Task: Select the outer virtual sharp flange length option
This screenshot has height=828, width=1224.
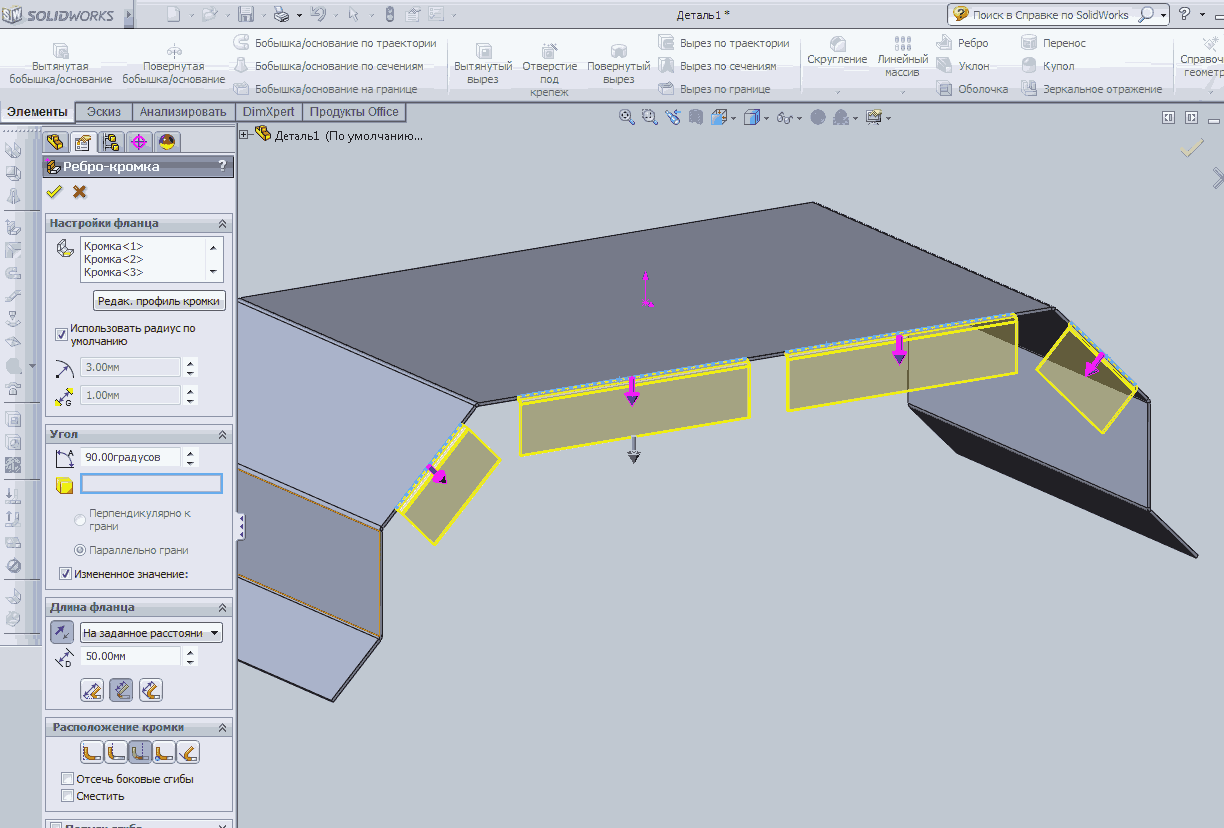Action: tap(92, 689)
